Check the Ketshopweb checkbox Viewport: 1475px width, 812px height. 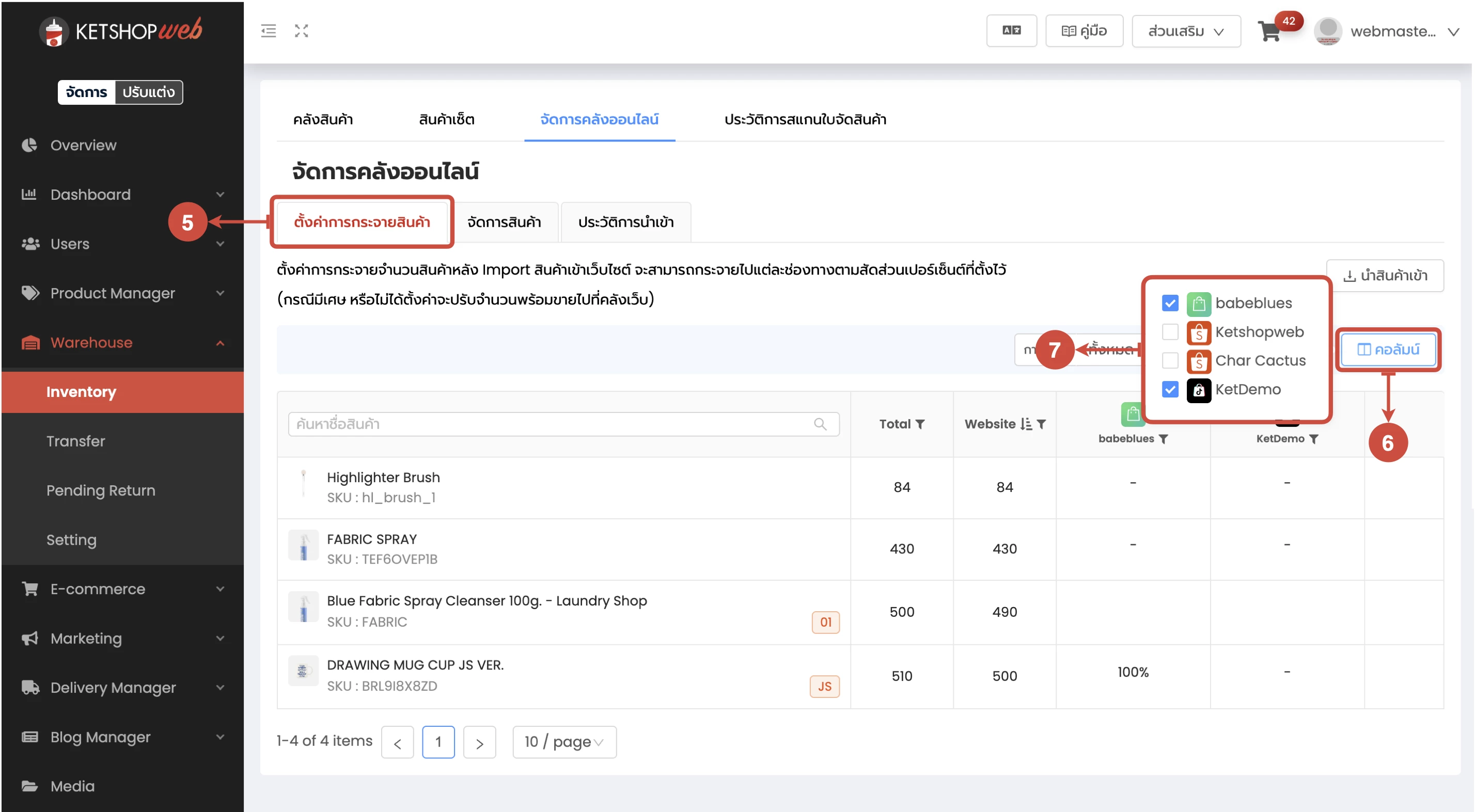[1170, 332]
